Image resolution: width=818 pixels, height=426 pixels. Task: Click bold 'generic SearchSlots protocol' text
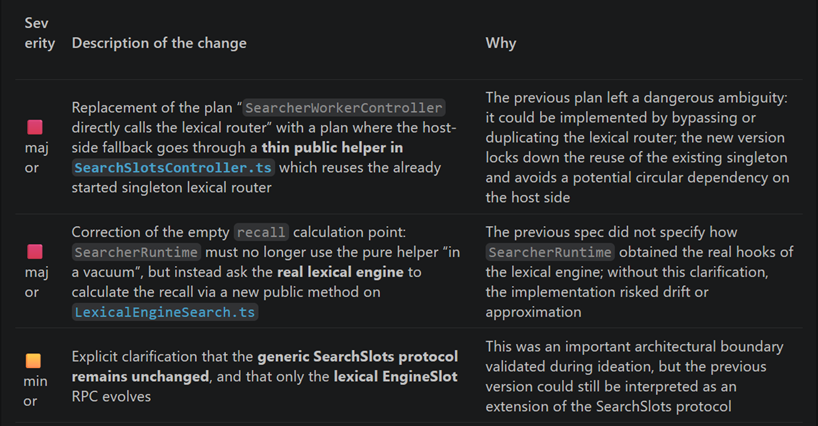[x=358, y=357]
